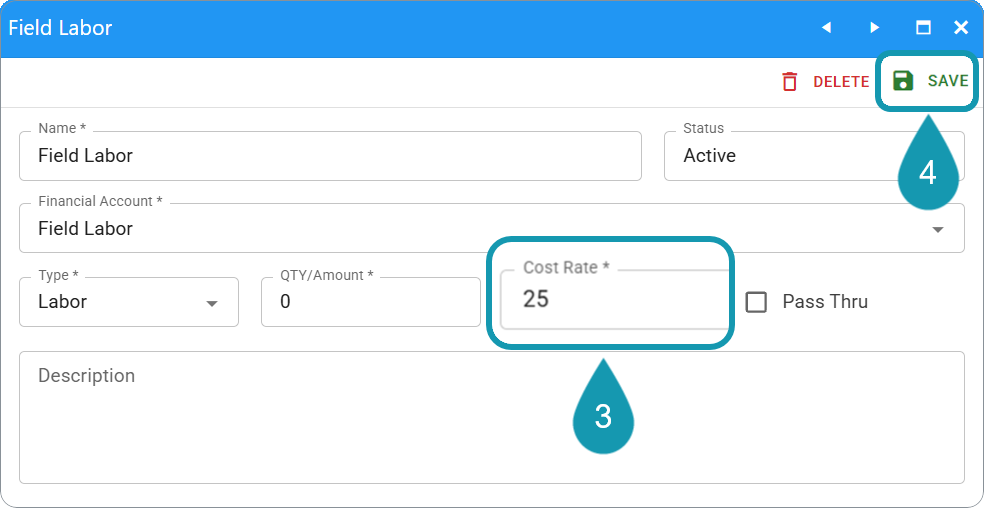
Task: Click the Field Labor dialog title
Action: click(x=60, y=28)
